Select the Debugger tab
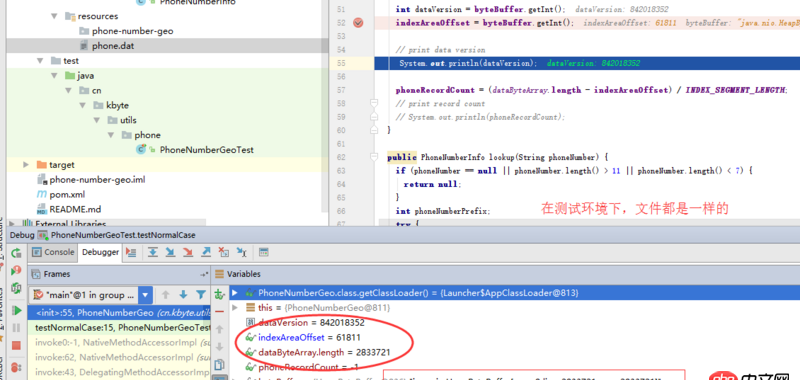The width and height of the screenshot is (800, 380). (x=100, y=252)
